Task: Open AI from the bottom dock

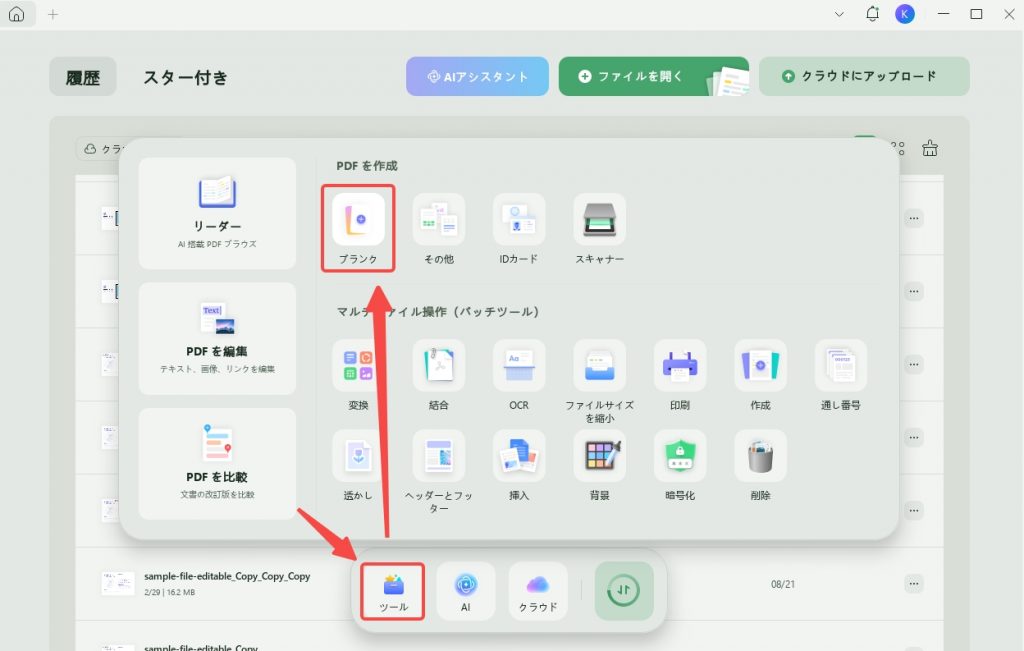Action: (466, 591)
